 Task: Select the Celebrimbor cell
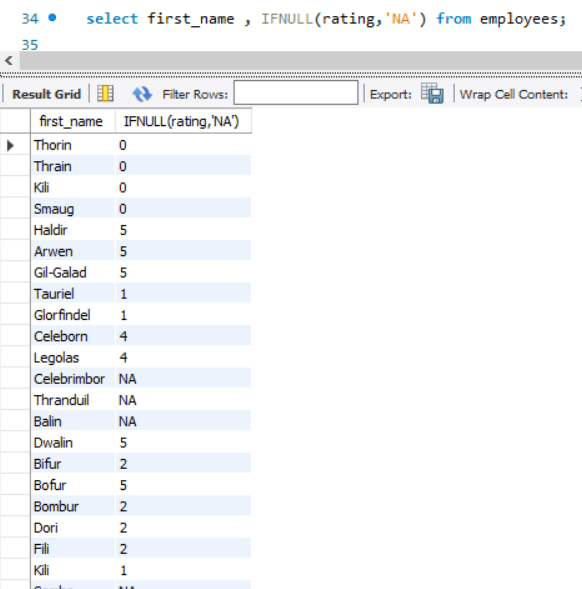(73, 379)
